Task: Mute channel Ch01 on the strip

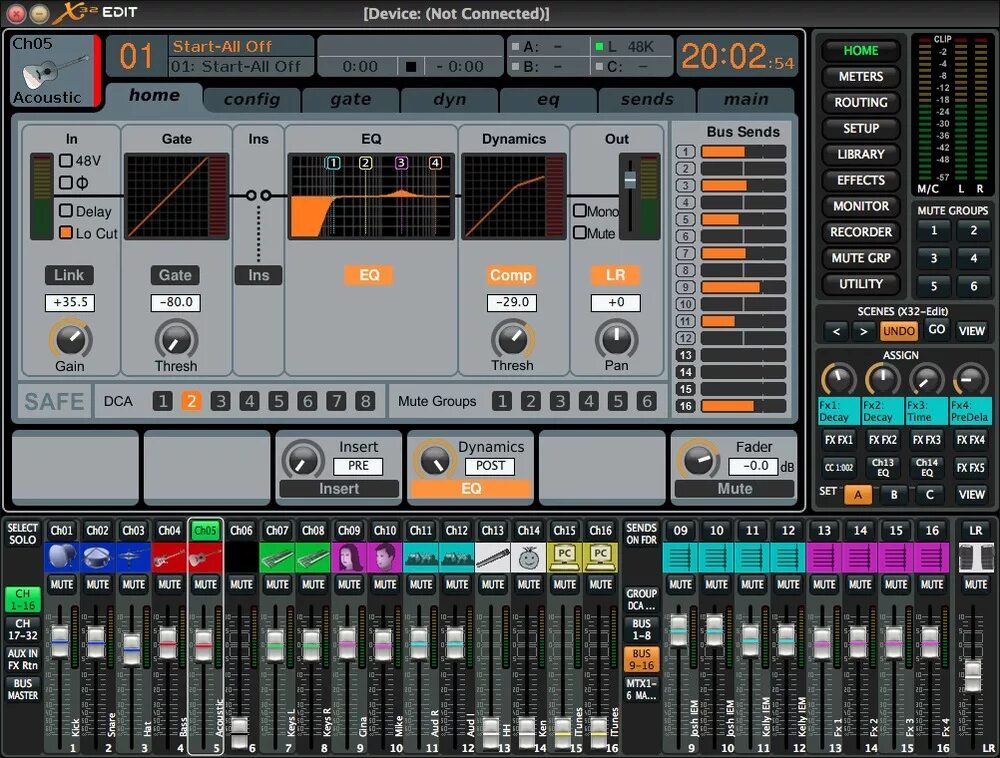Action: tap(61, 584)
